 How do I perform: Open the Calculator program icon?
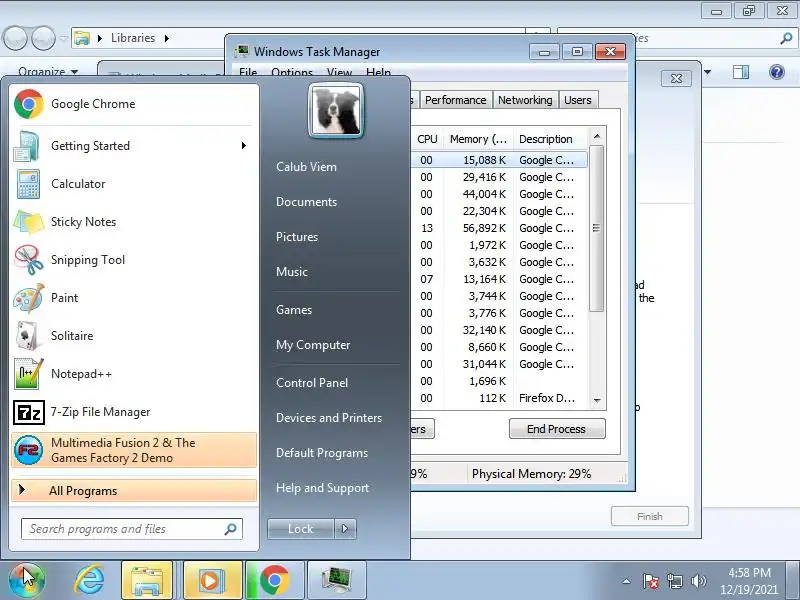[28, 184]
